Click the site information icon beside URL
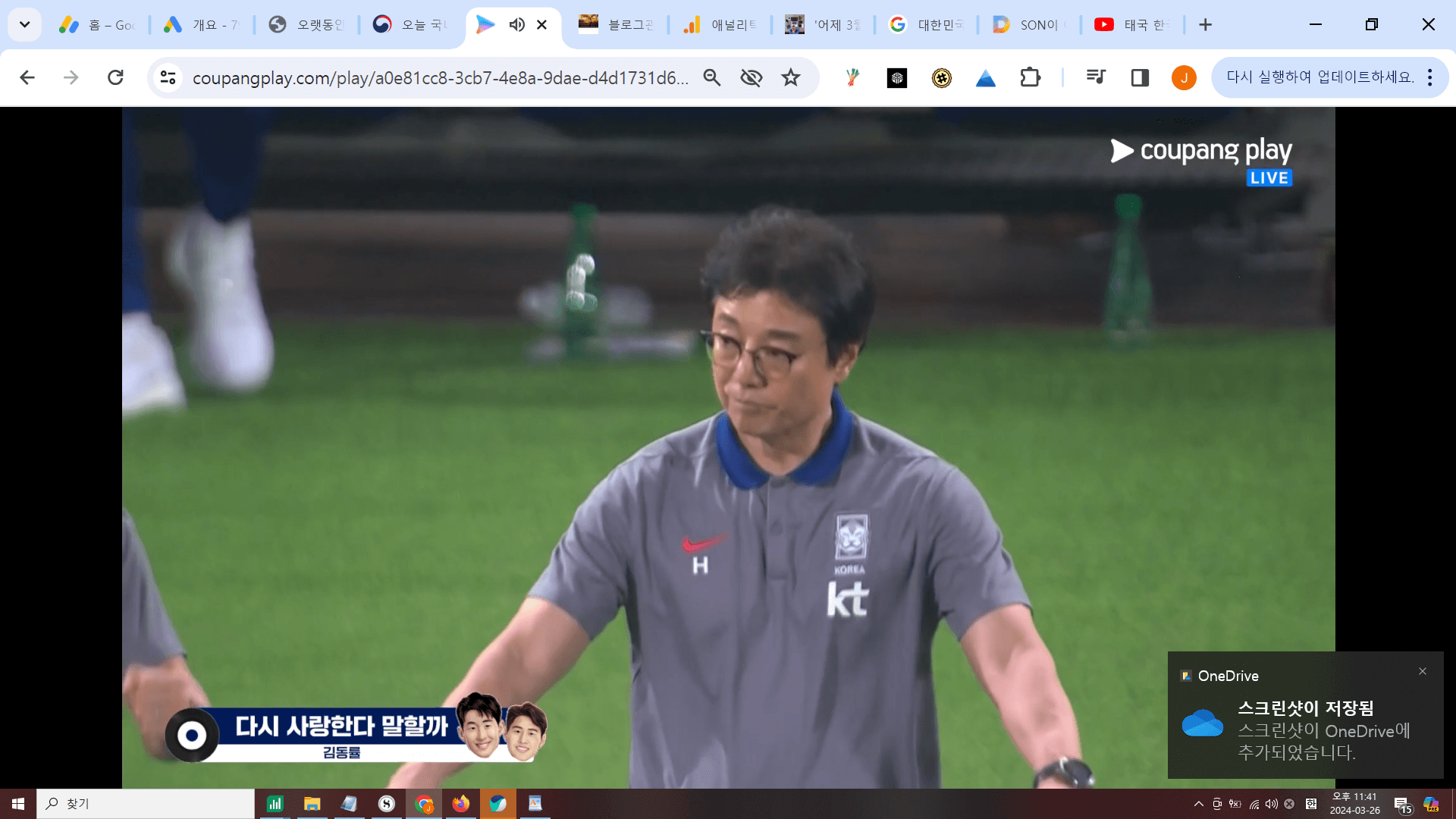Screen dimensions: 1456x819 tap(168, 77)
